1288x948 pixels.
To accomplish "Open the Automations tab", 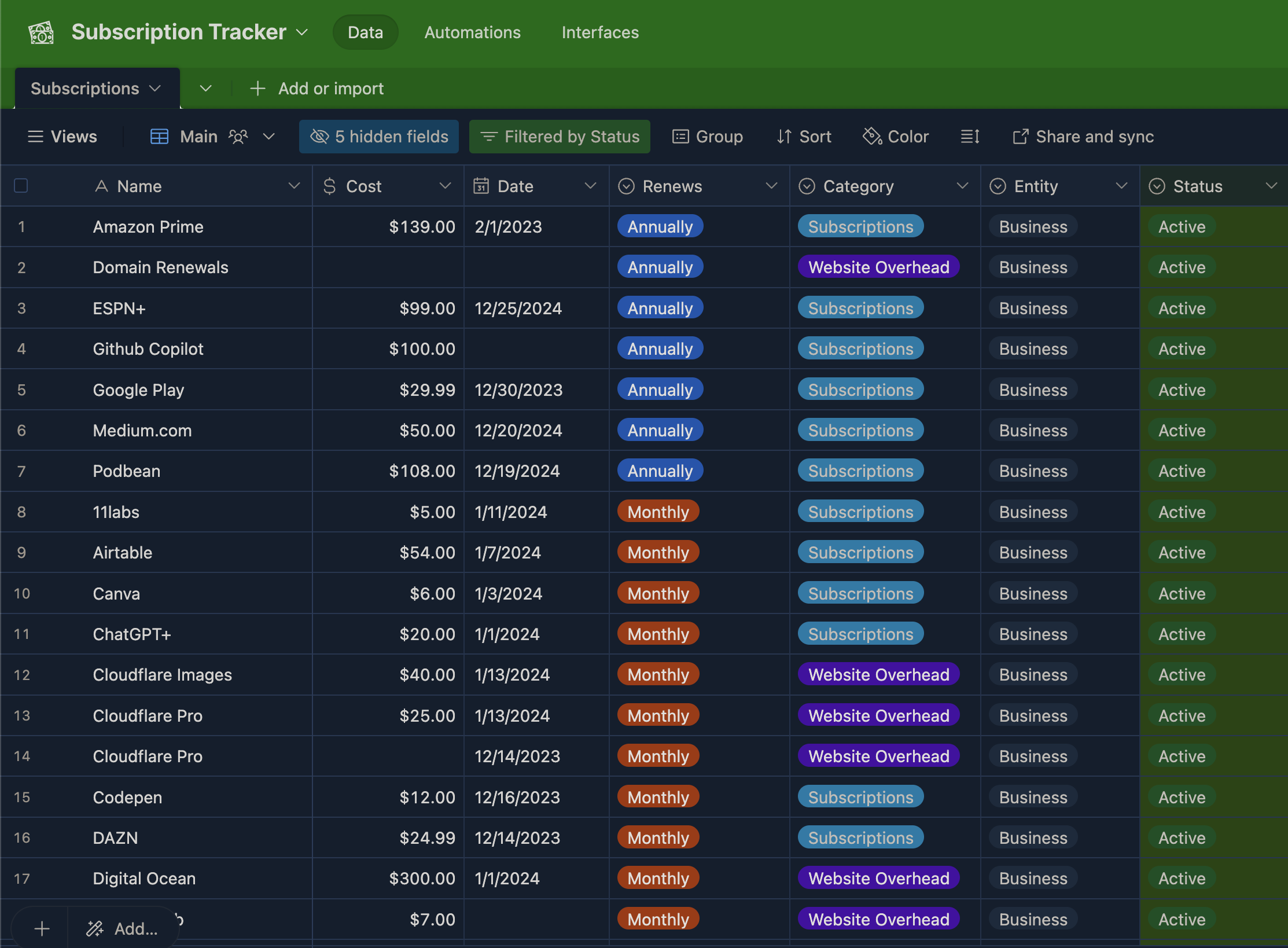I will (x=472, y=32).
